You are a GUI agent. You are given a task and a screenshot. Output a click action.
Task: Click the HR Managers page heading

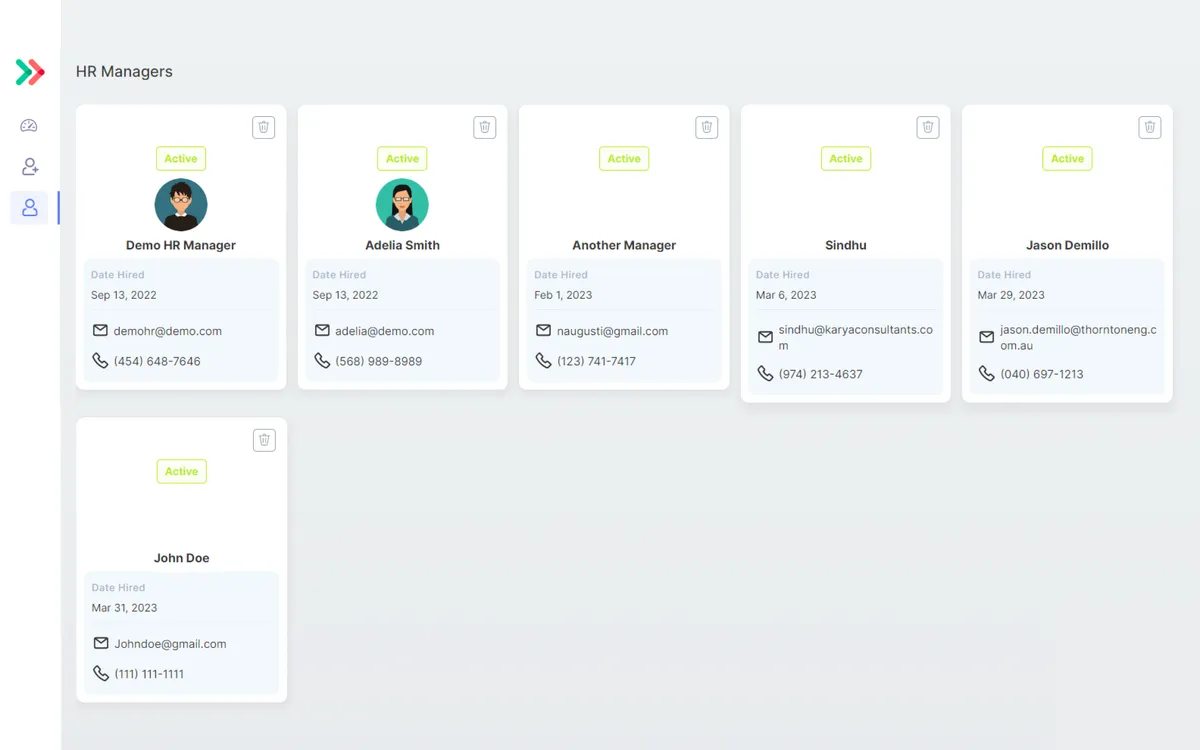(124, 72)
